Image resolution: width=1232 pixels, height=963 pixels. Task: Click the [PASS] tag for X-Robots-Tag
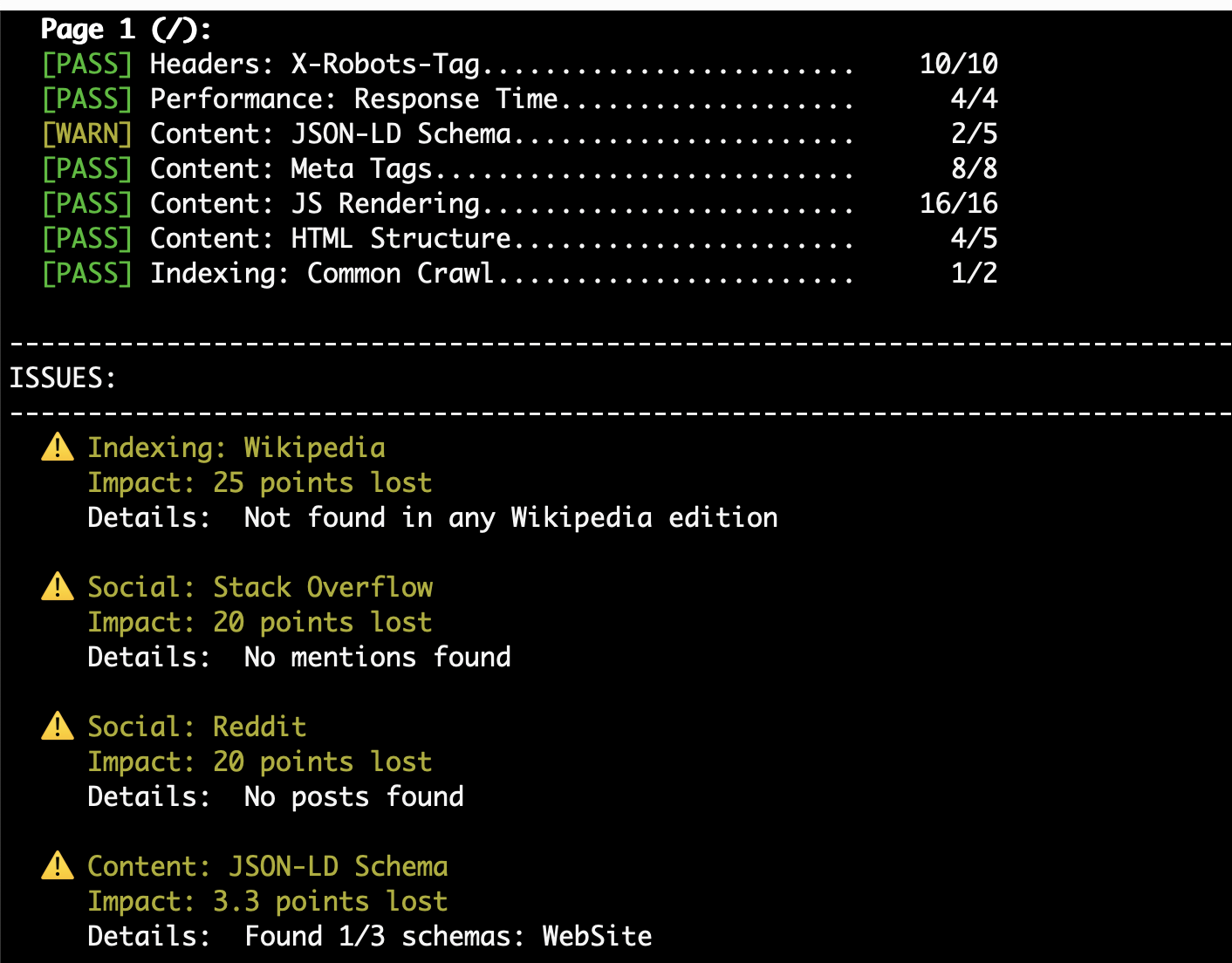point(87,64)
